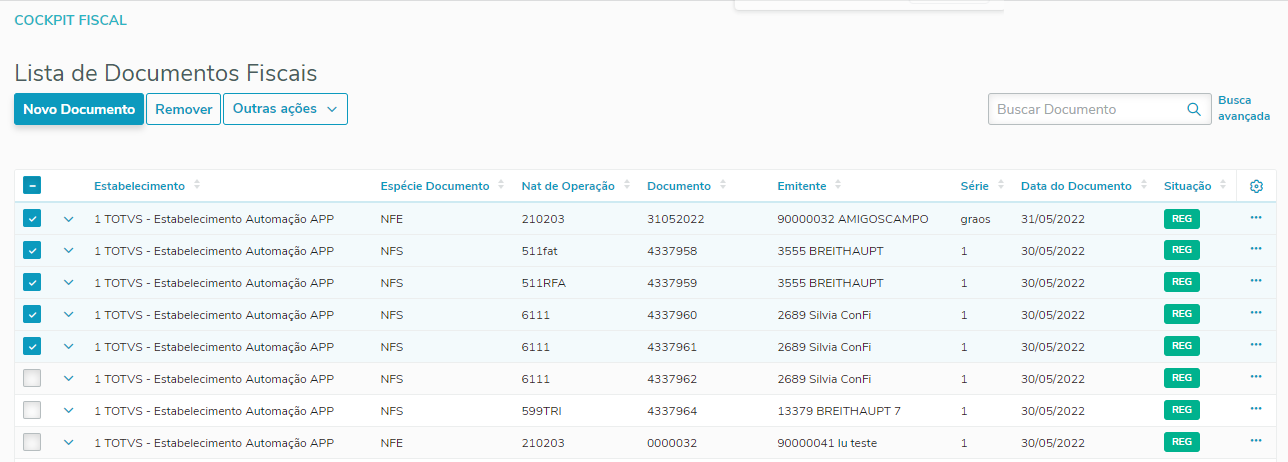Uncheck the row for document 4337961
Image resolution: width=1288 pixels, height=462 pixels.
[32, 347]
